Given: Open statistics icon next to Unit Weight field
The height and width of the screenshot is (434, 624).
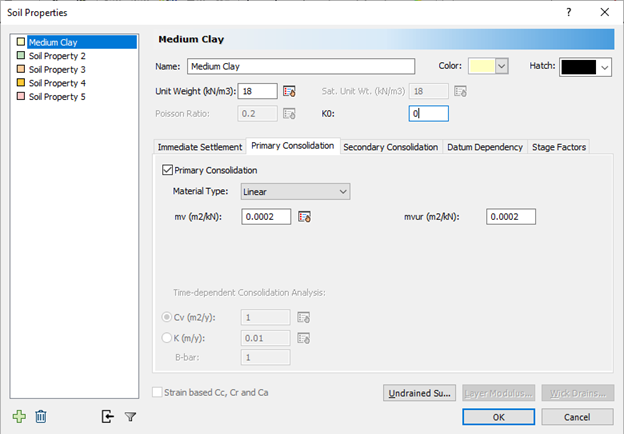Looking at the screenshot, I should (290, 92).
